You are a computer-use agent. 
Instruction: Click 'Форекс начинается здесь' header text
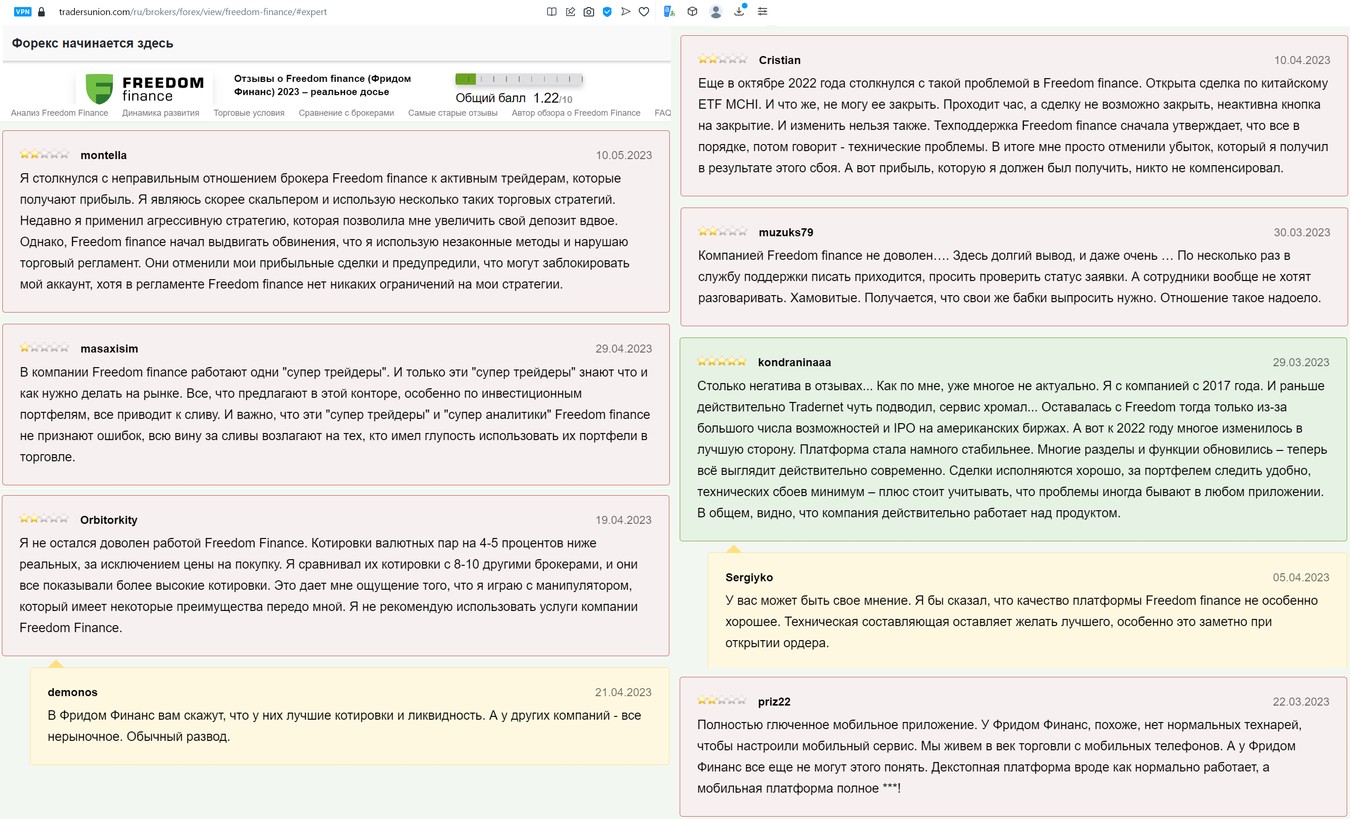pos(92,43)
